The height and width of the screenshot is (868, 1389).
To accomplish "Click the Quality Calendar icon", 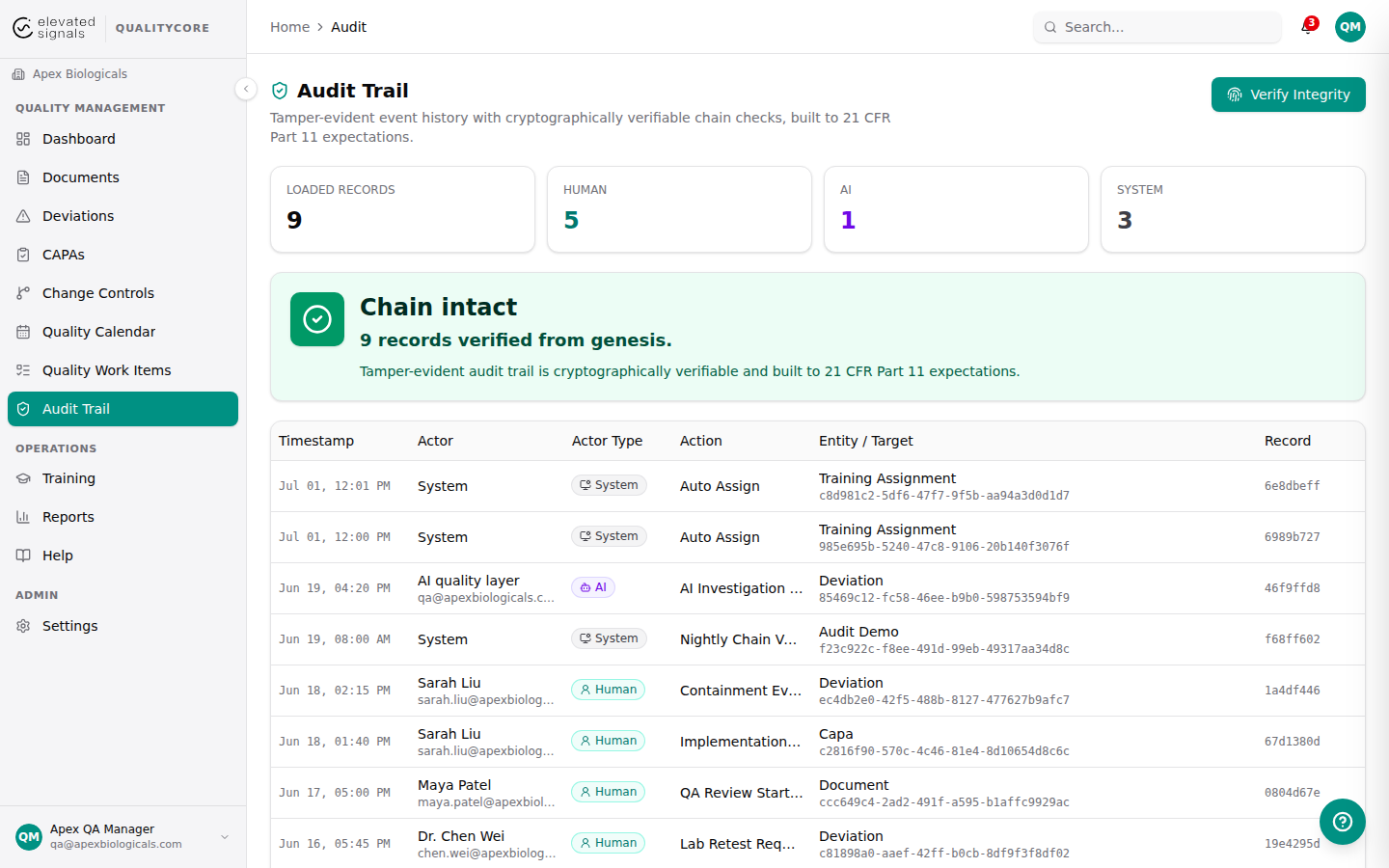I will point(23,332).
